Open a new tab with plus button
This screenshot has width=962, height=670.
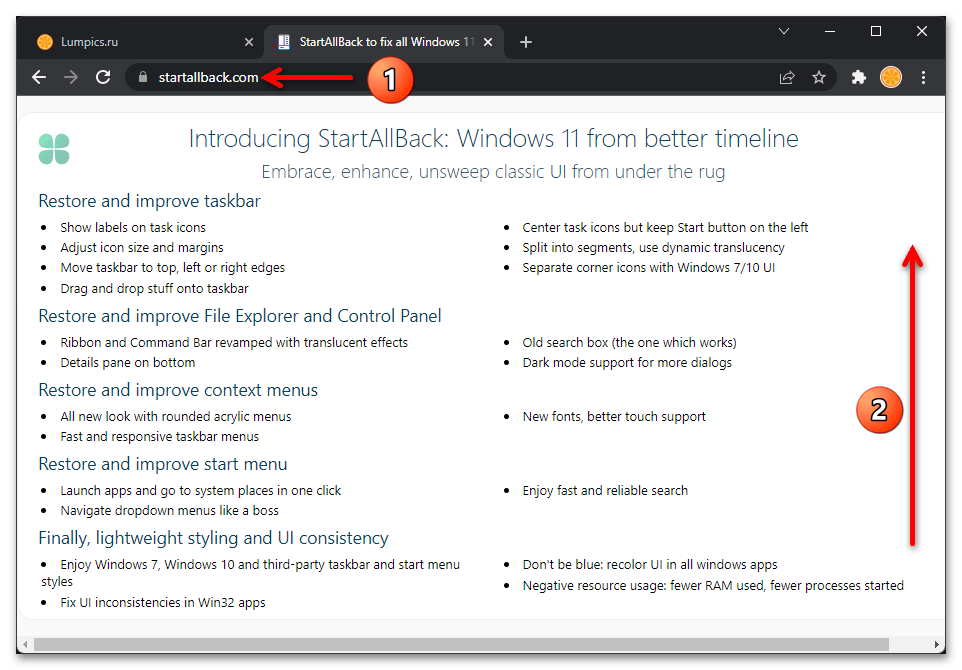[526, 42]
